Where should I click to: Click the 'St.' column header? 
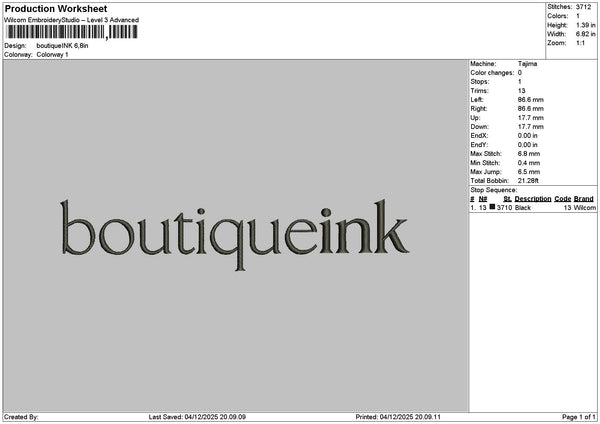(507, 199)
